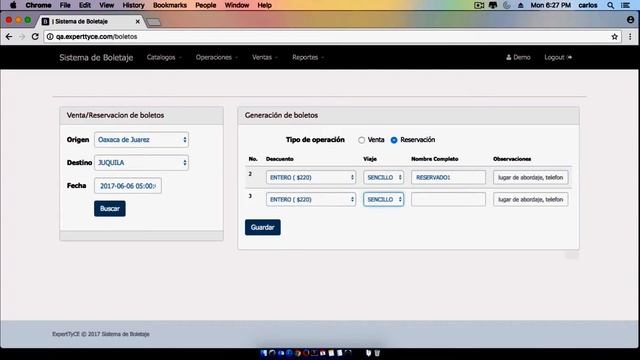Expand the Reportes navbar menu
Viewport: 640px width, 360px height.
308,58
